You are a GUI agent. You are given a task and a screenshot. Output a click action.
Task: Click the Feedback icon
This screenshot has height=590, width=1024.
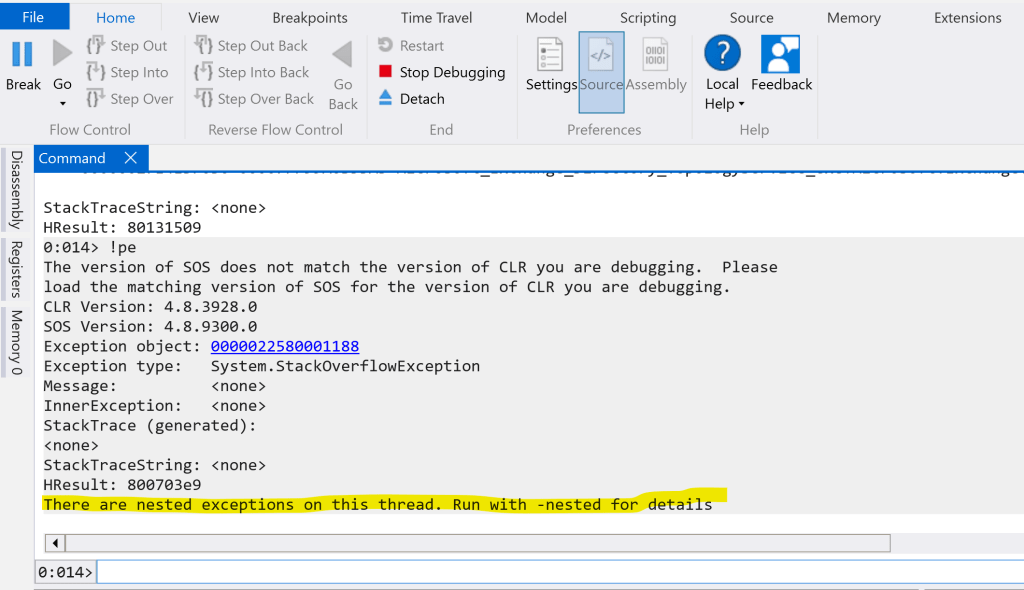pos(781,55)
